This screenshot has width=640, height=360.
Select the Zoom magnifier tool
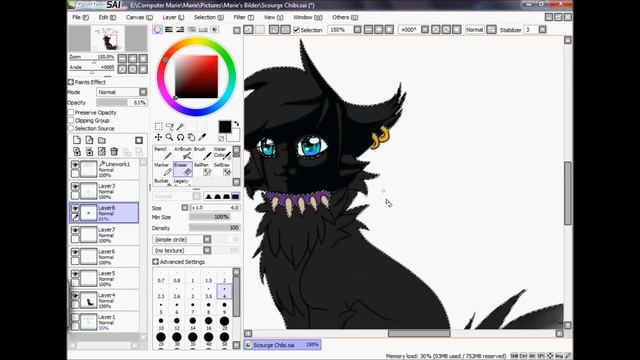[x=169, y=138]
